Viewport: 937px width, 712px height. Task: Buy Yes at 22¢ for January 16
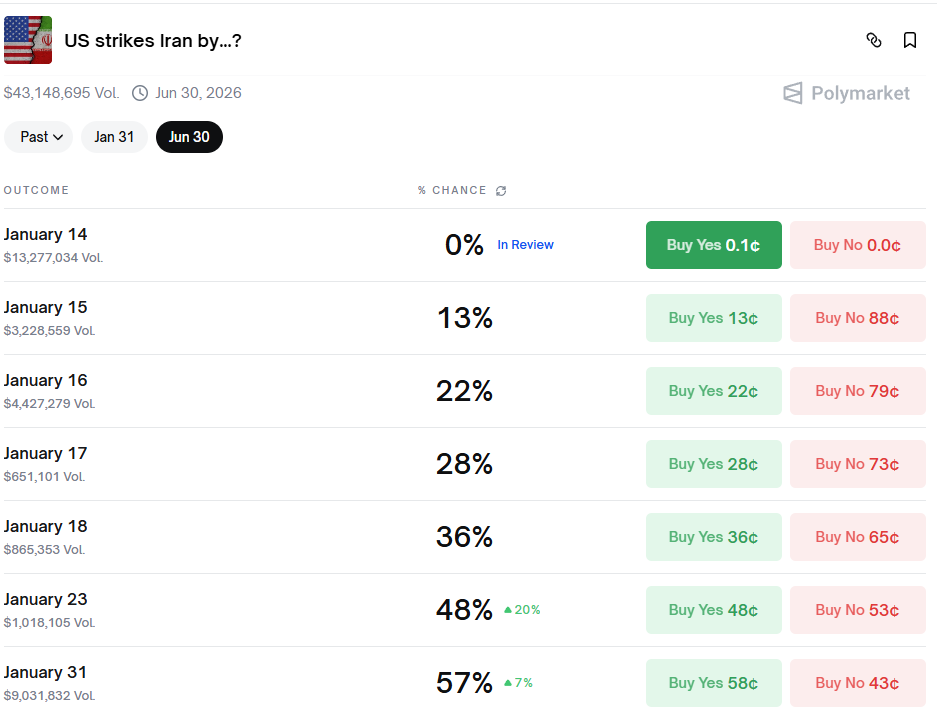713,391
